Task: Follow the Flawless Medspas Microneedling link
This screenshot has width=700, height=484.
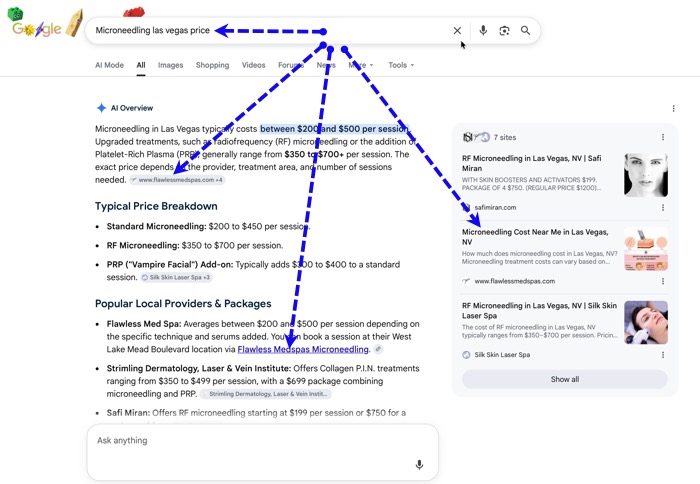Action: 303,349
